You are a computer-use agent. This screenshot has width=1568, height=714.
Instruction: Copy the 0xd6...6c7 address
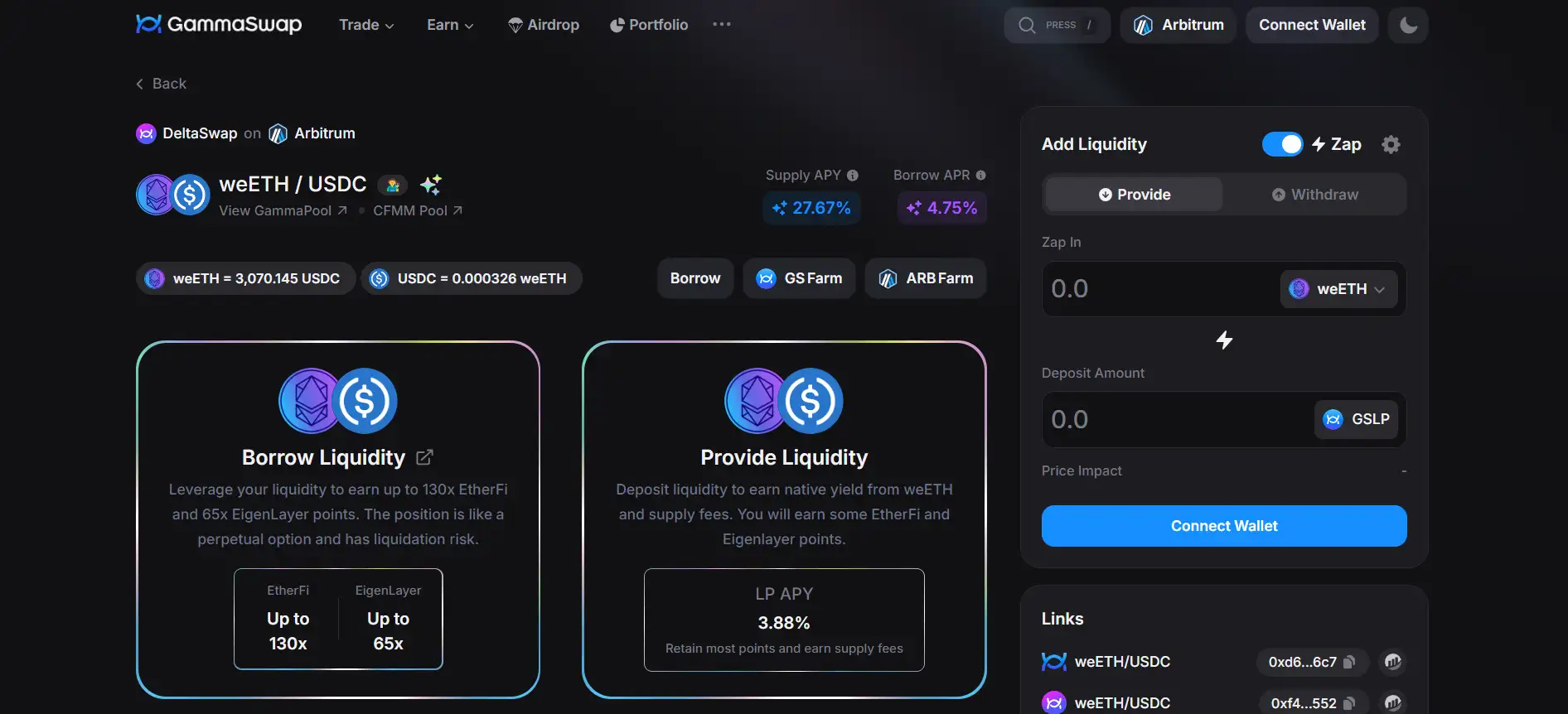point(1349,662)
